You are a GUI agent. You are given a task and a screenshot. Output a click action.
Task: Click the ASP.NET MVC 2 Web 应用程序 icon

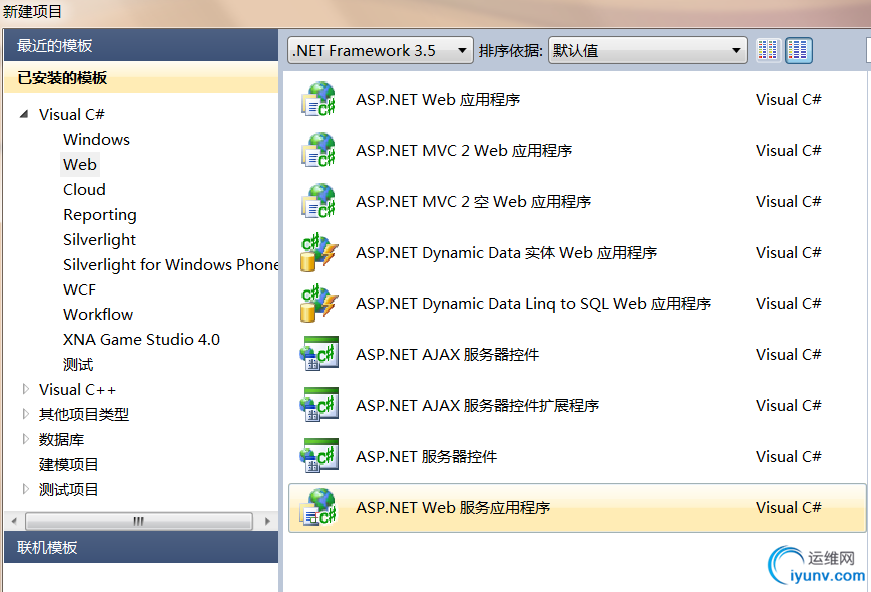319,150
